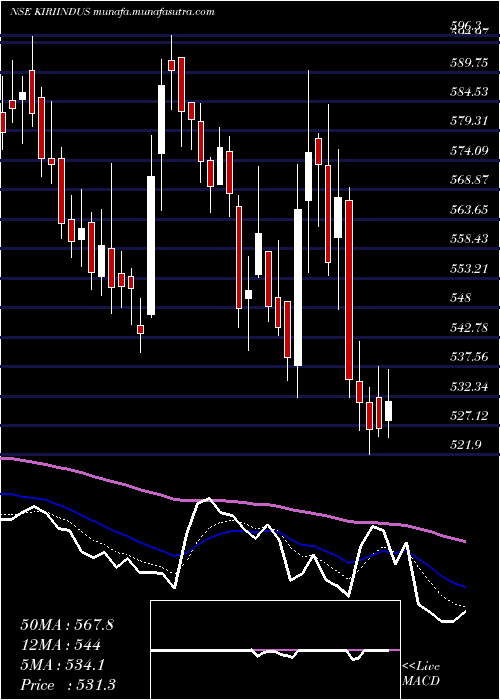Click the 589.75 price axis label
Image resolution: width=500 pixels, height=700 pixels.
coord(468,62)
